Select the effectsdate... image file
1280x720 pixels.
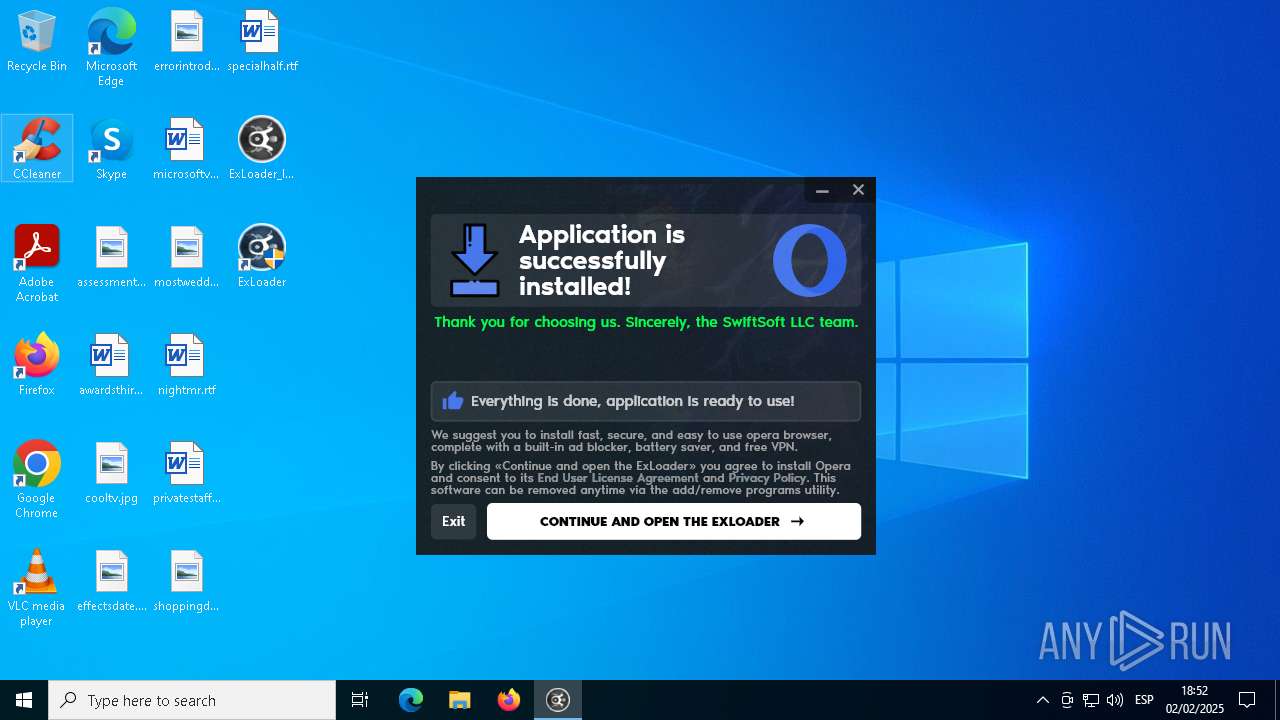(111, 580)
